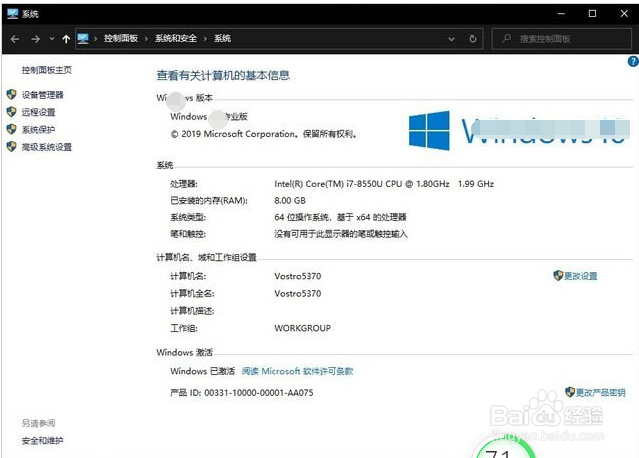
Task: Click the WORKGROUP value
Action: (302, 328)
